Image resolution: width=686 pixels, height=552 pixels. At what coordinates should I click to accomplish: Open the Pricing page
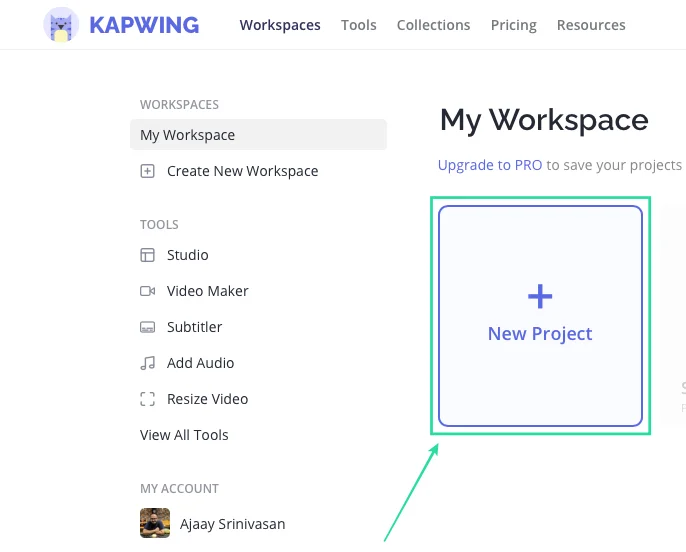[x=513, y=25]
